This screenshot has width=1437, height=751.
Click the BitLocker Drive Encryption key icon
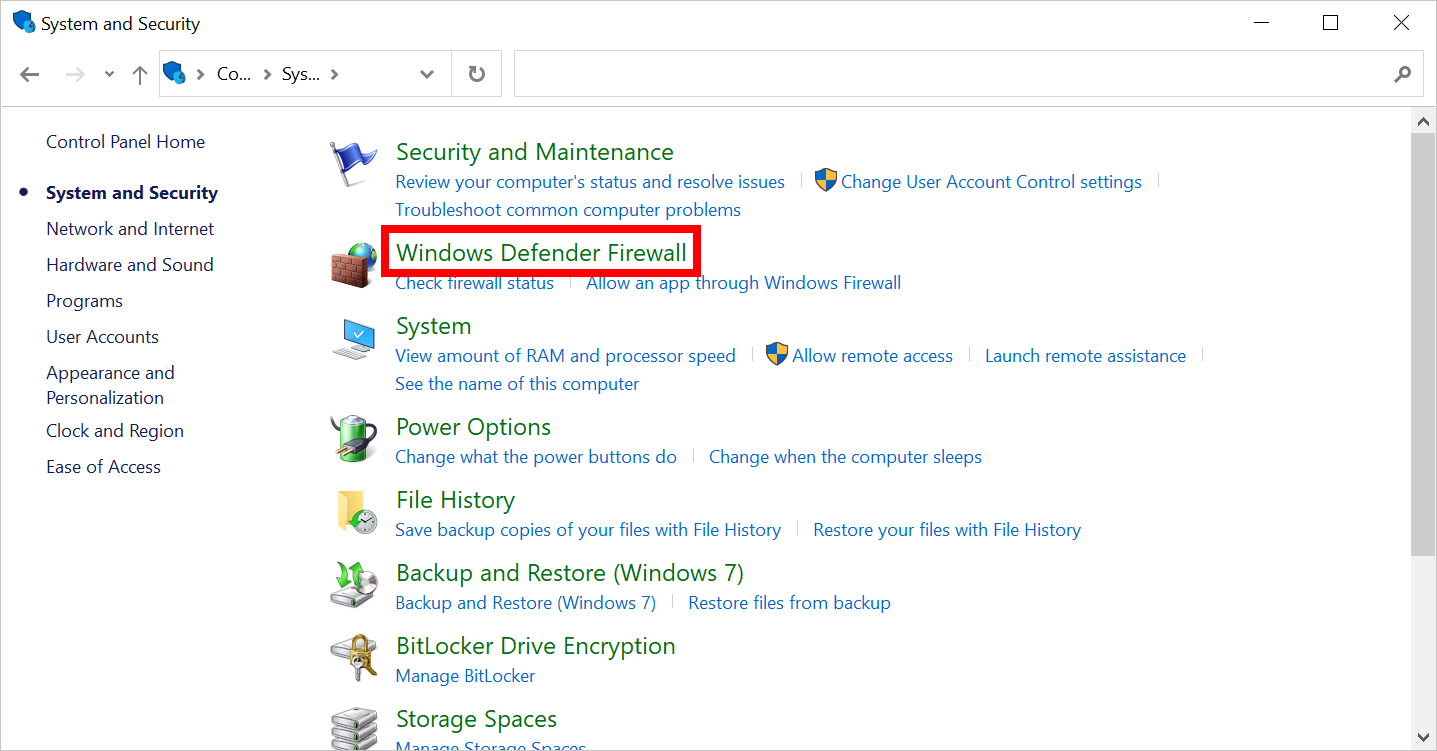tap(354, 659)
